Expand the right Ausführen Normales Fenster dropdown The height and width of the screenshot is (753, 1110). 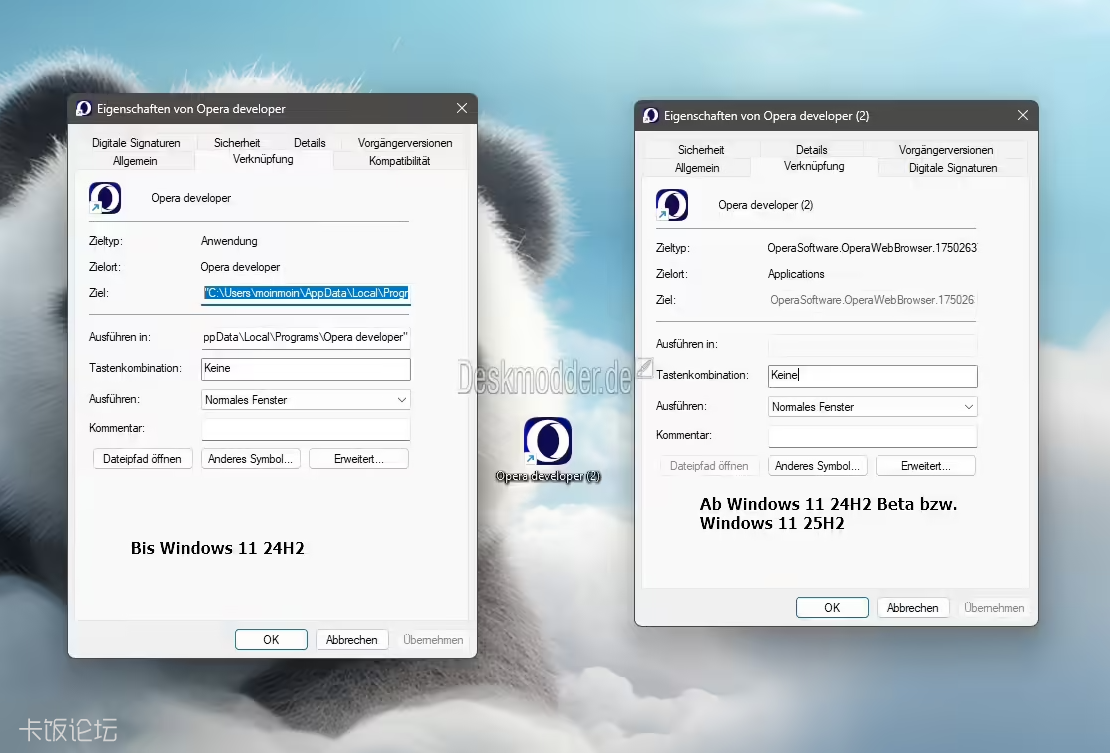point(873,407)
